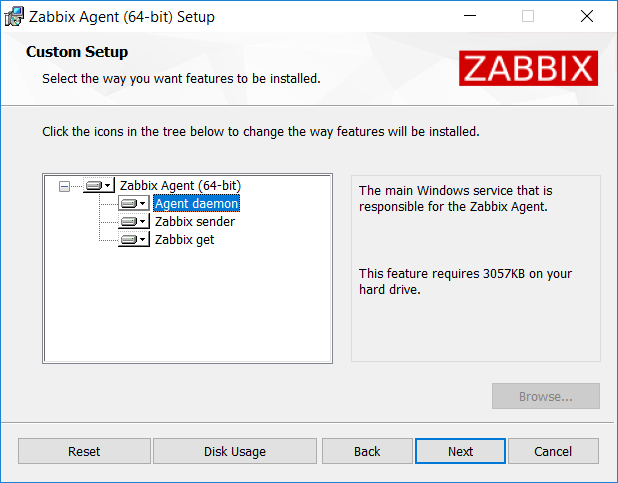
Task: Click the red ZABBIX logo
Action: pyautogui.click(x=528, y=68)
